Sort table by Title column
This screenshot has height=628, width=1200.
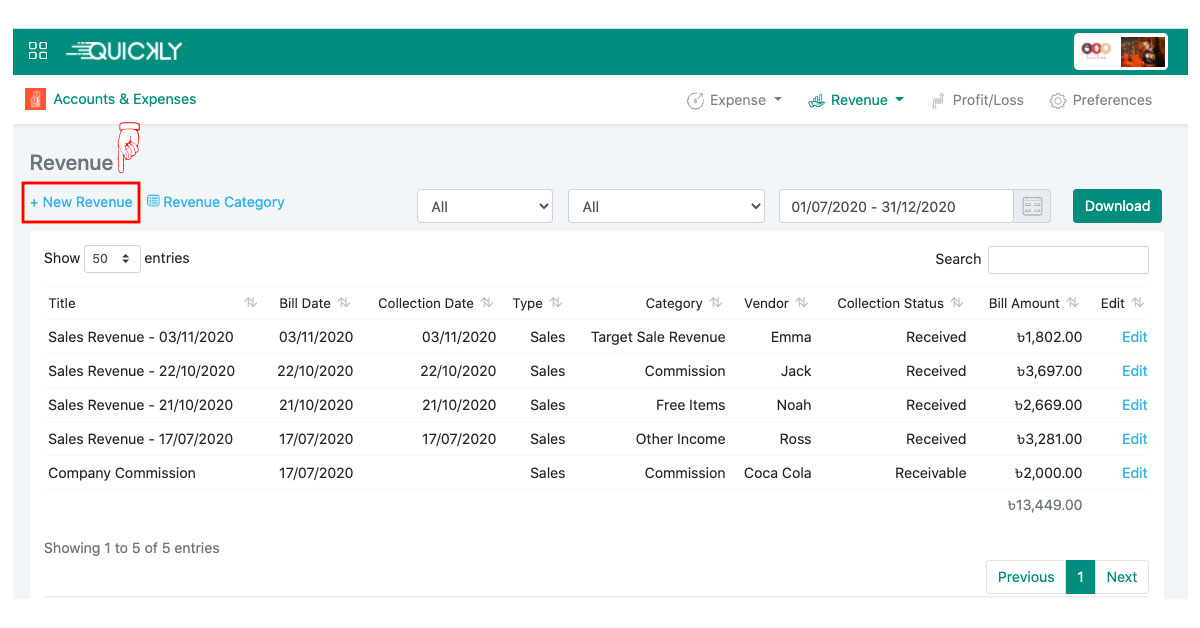(x=62, y=303)
